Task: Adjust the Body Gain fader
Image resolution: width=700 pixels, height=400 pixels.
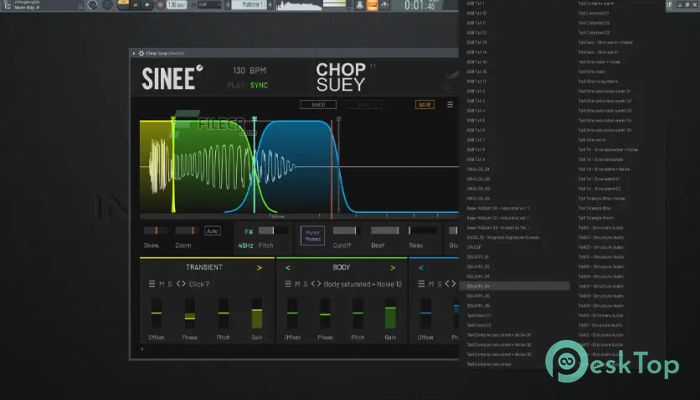Action: coord(390,314)
